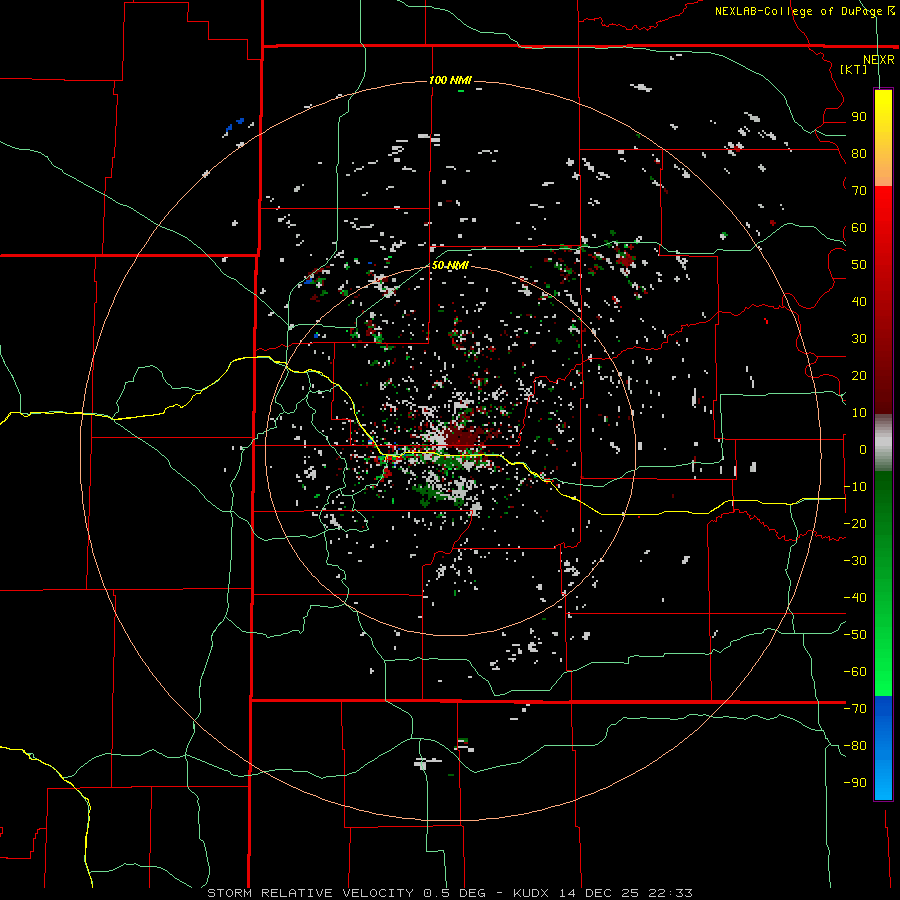The image size is (900, 900).
Task: Click the '50' value on the velocity scale
Action: click(x=859, y=265)
